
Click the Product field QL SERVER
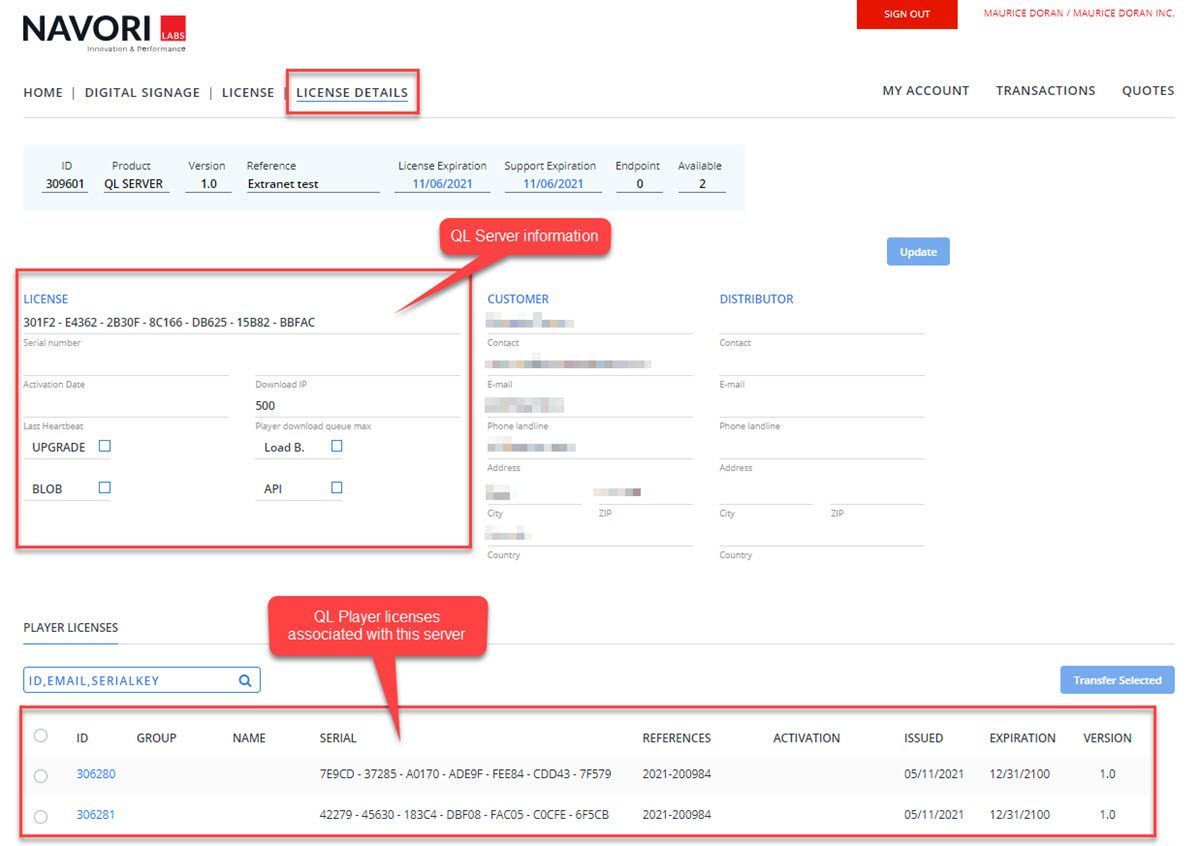[x=136, y=184]
